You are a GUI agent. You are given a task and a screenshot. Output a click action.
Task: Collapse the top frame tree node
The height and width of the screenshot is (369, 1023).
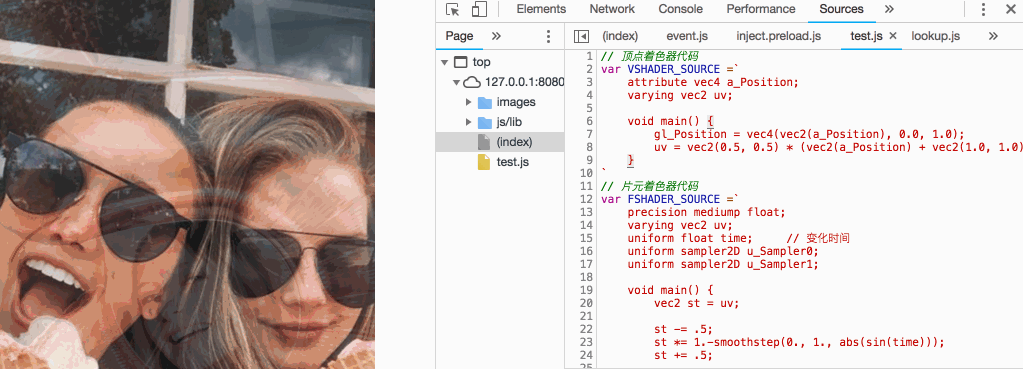click(x=445, y=63)
